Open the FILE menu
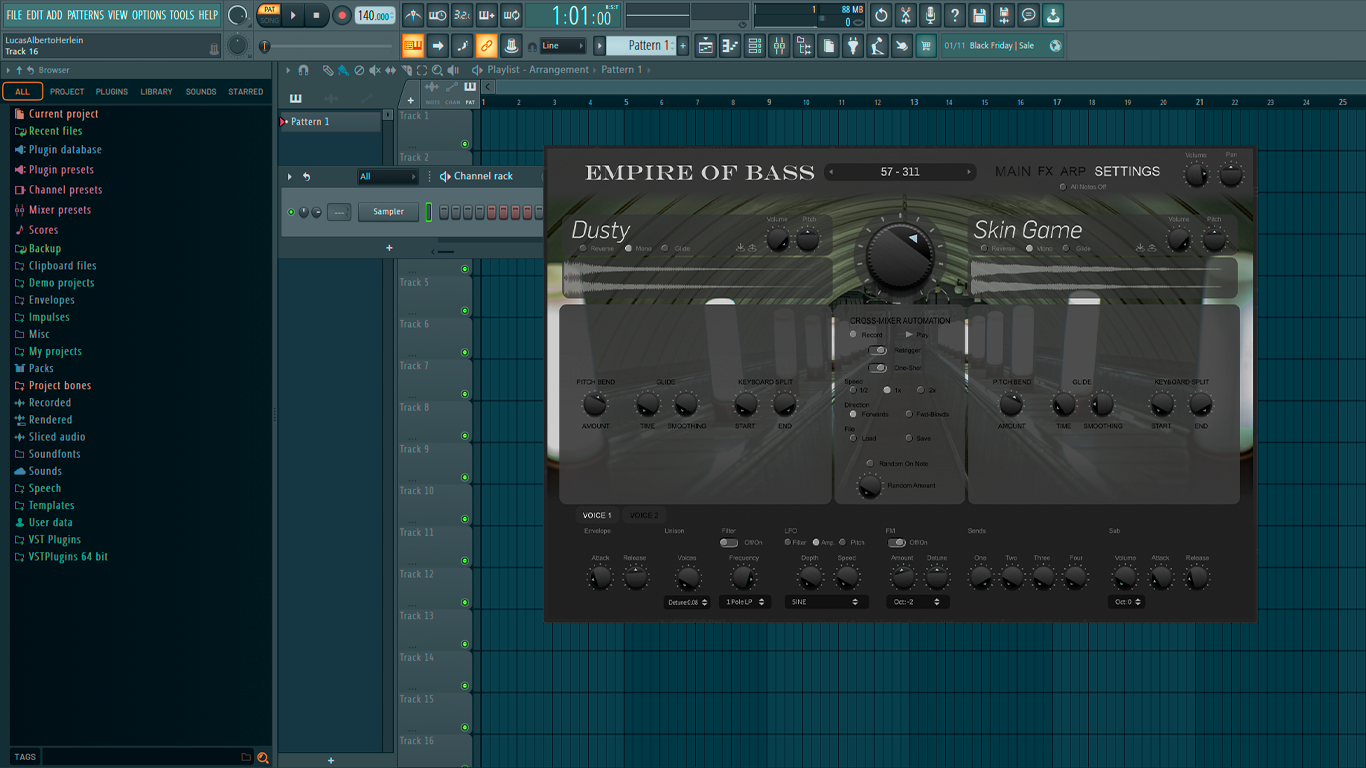The image size is (1366, 768). coord(14,15)
